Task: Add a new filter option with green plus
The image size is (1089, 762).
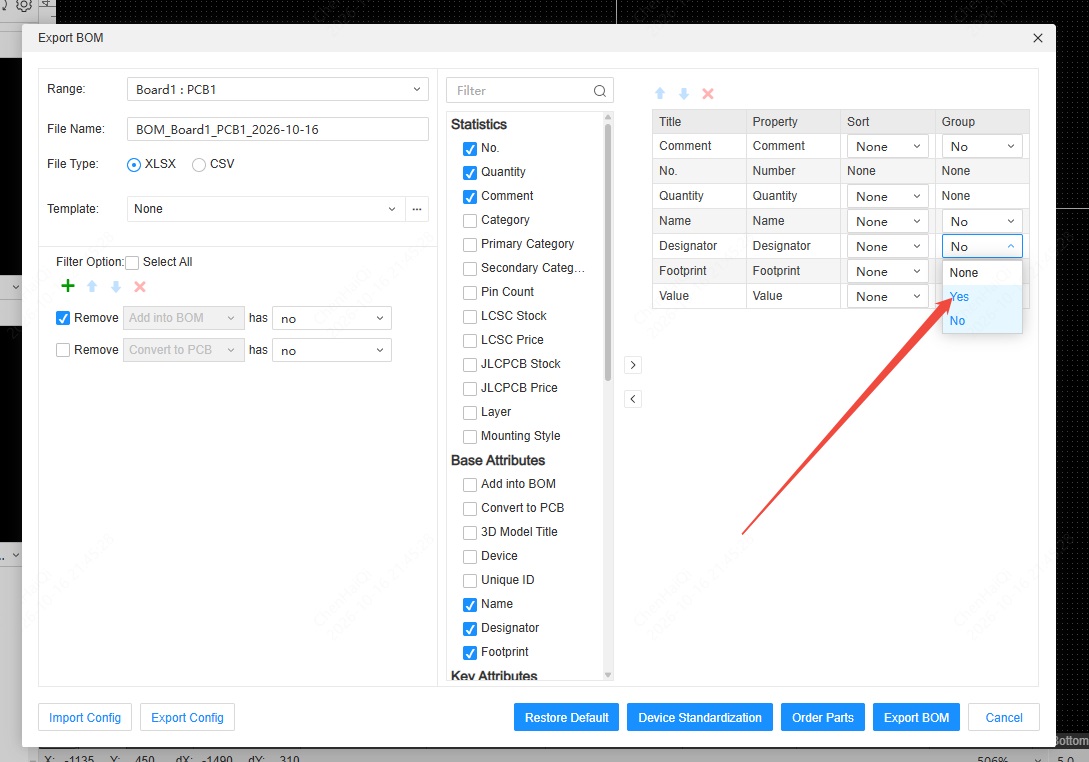Action: (x=68, y=285)
